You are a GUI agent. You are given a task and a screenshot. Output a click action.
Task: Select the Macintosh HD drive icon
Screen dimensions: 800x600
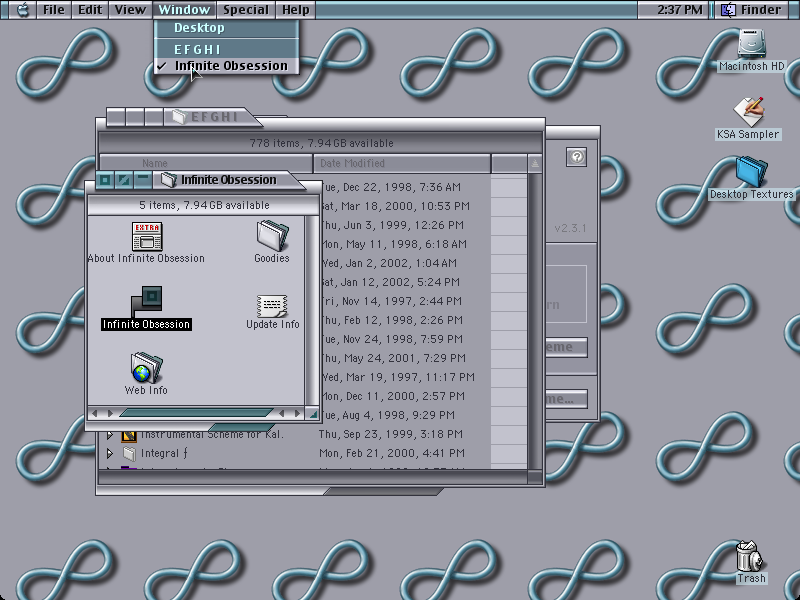(x=751, y=44)
